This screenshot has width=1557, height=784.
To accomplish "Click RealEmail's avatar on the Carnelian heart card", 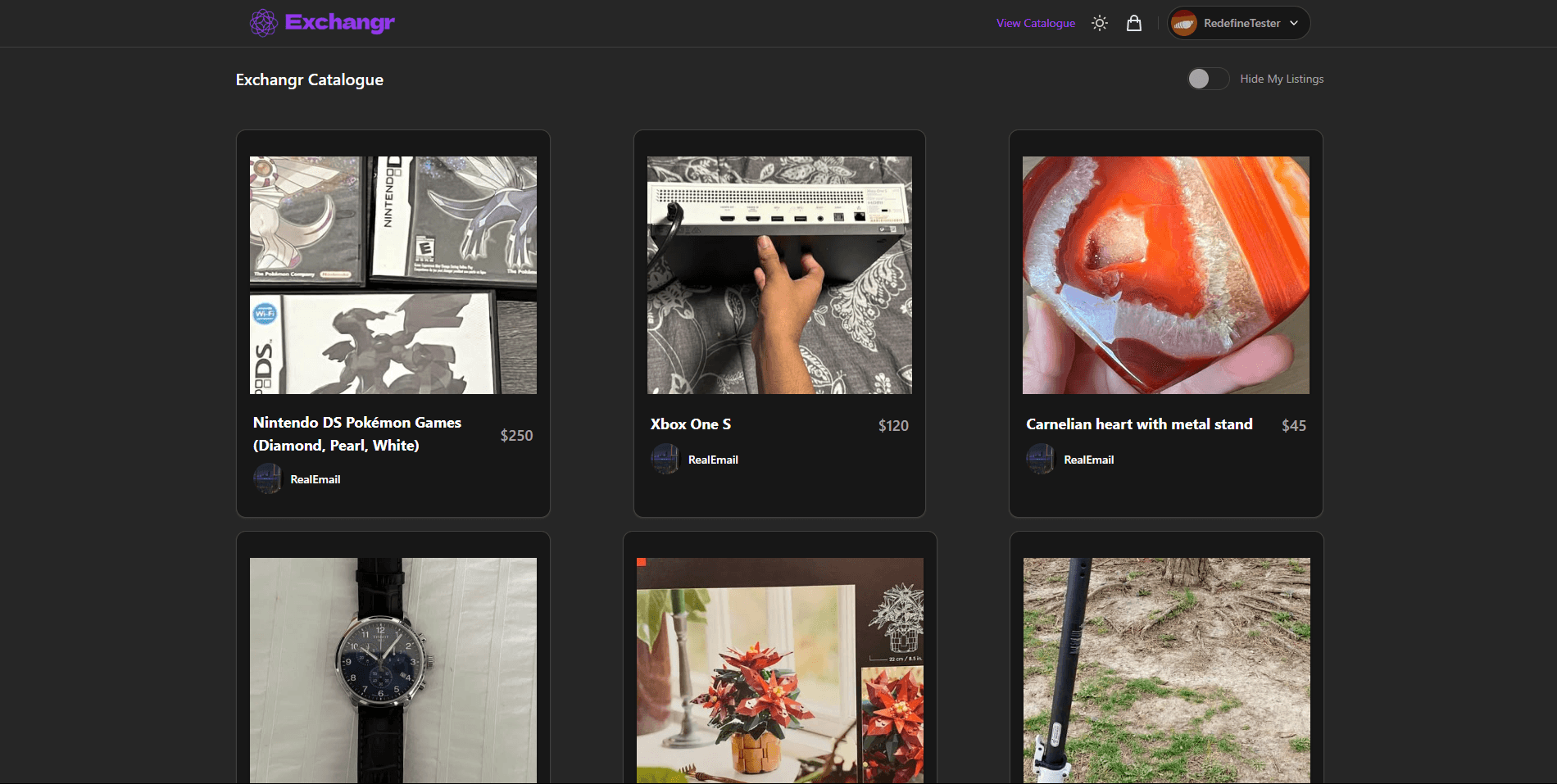I will pyautogui.click(x=1041, y=459).
